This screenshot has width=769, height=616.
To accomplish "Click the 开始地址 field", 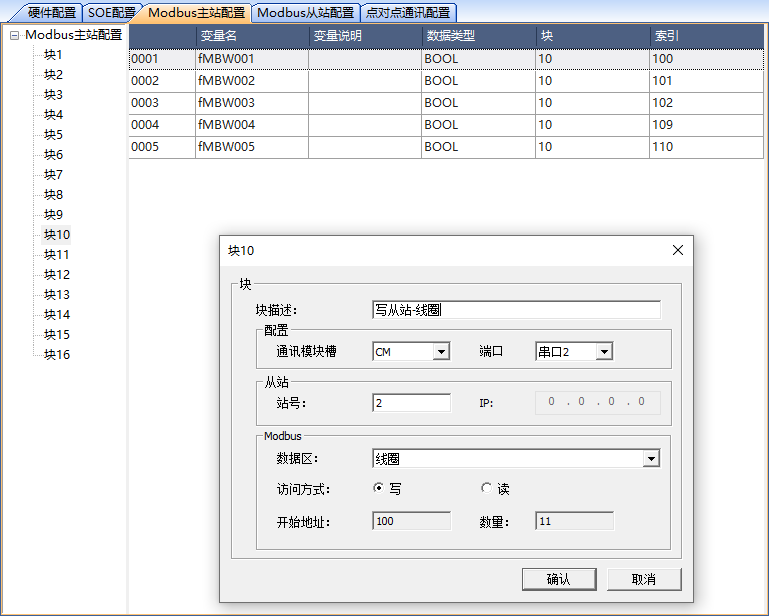I will pyautogui.click(x=411, y=521).
